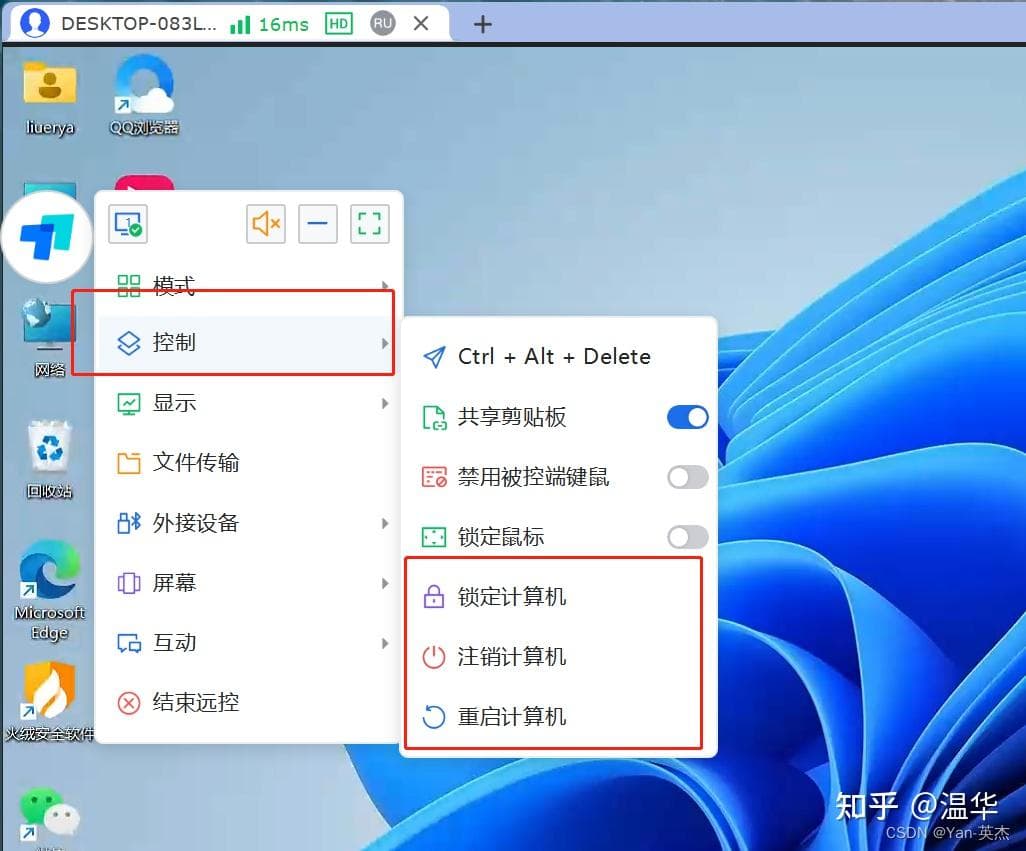Click the screen status monitor icon
The width and height of the screenshot is (1026, 851).
128,224
